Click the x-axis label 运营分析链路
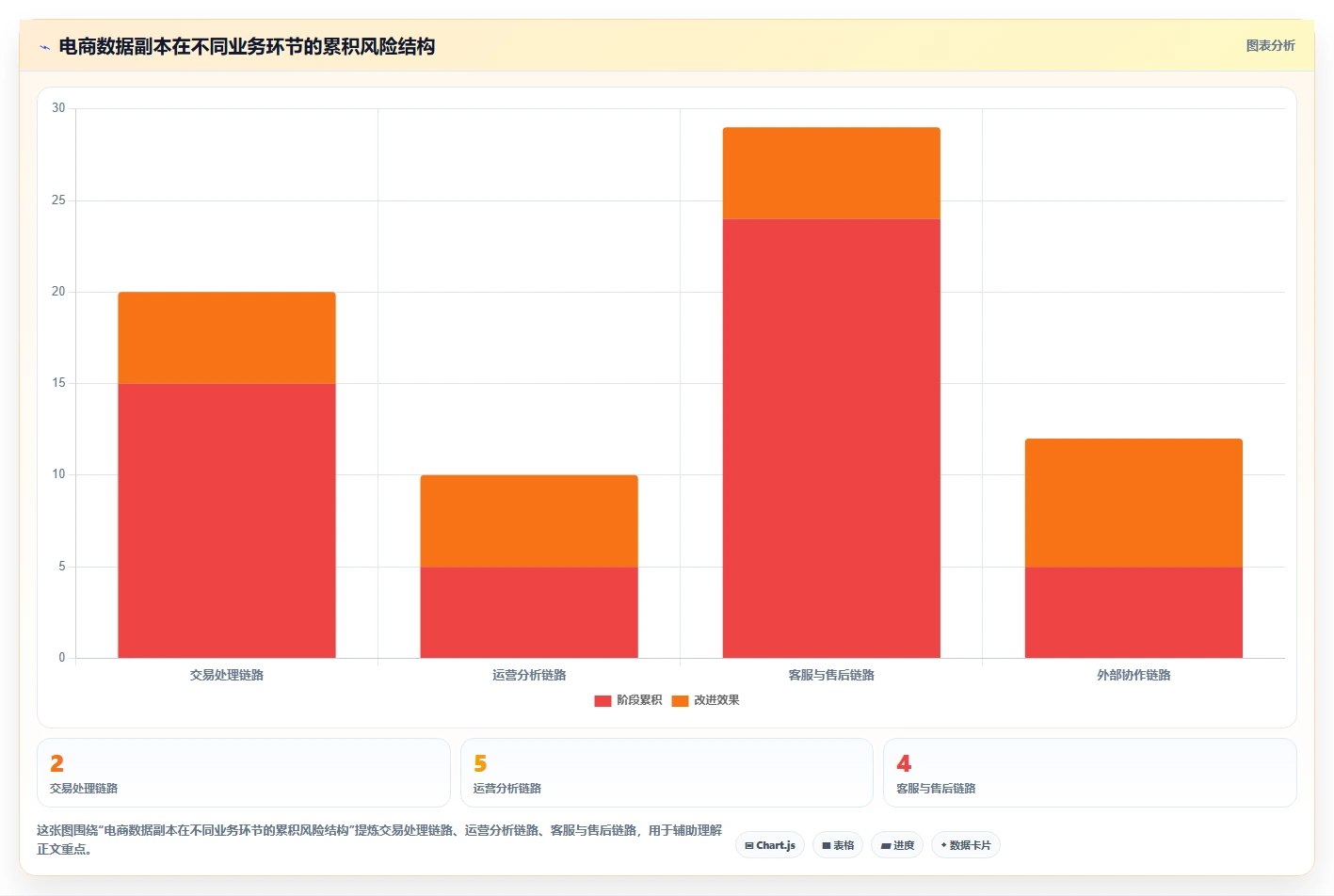 pos(529,675)
